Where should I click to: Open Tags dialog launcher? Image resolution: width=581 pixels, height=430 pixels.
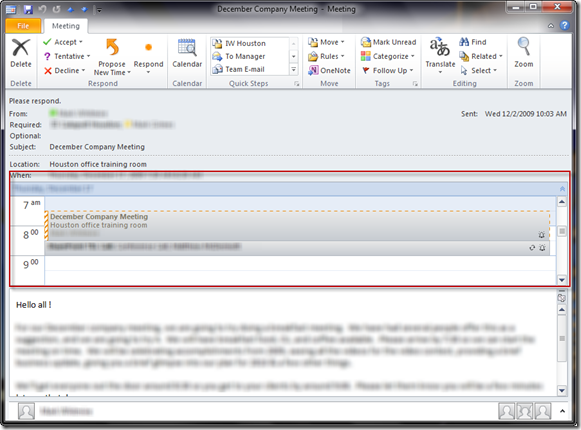415,84
